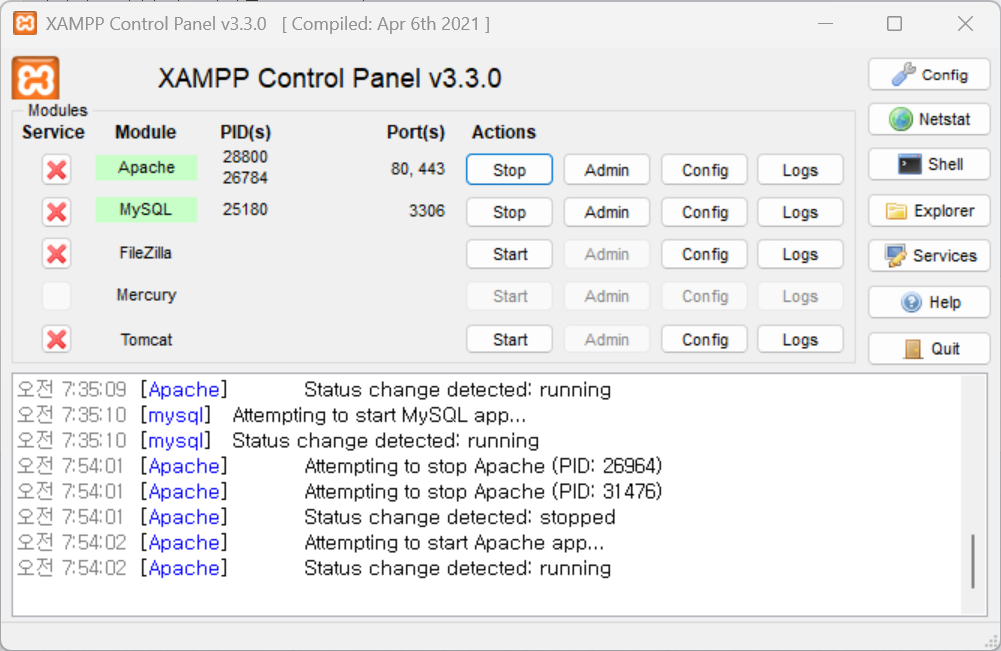Click the large orange XAMPP logo
Viewport: 1001px width, 651px height.
click(x=36, y=79)
